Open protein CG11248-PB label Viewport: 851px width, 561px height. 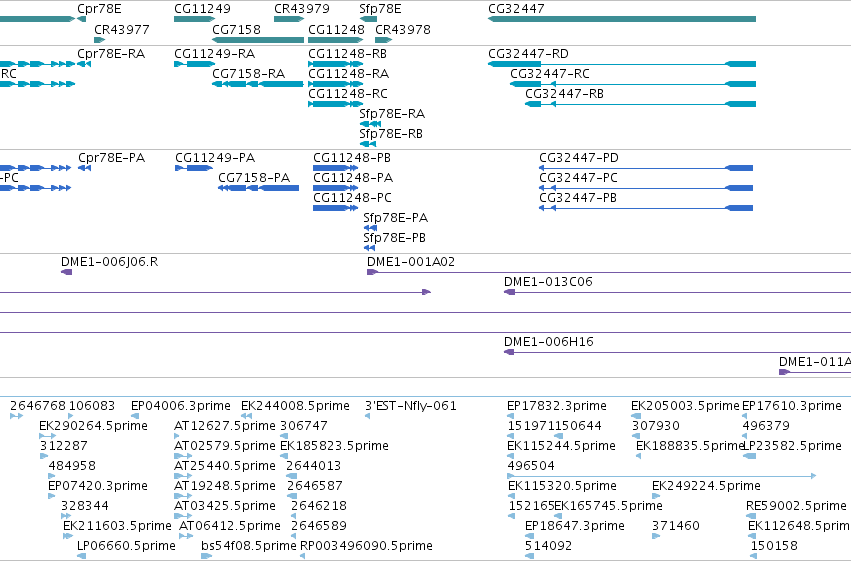tap(352, 157)
